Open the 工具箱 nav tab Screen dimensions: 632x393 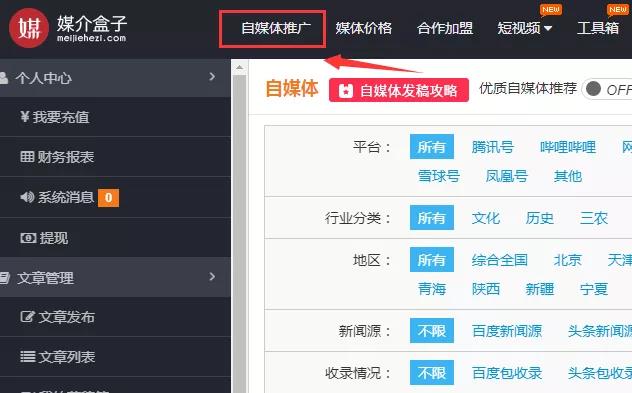[598, 28]
